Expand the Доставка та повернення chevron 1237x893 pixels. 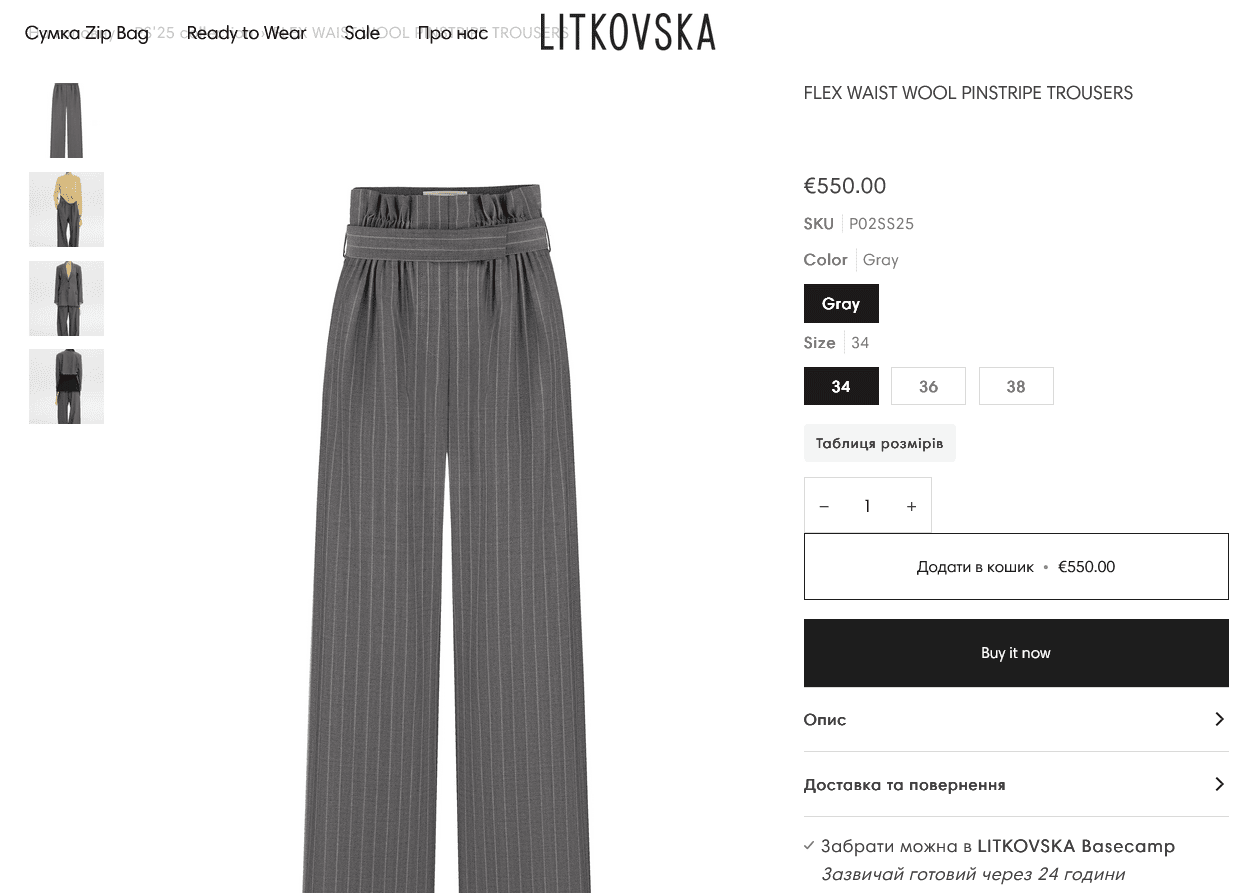(x=1219, y=784)
